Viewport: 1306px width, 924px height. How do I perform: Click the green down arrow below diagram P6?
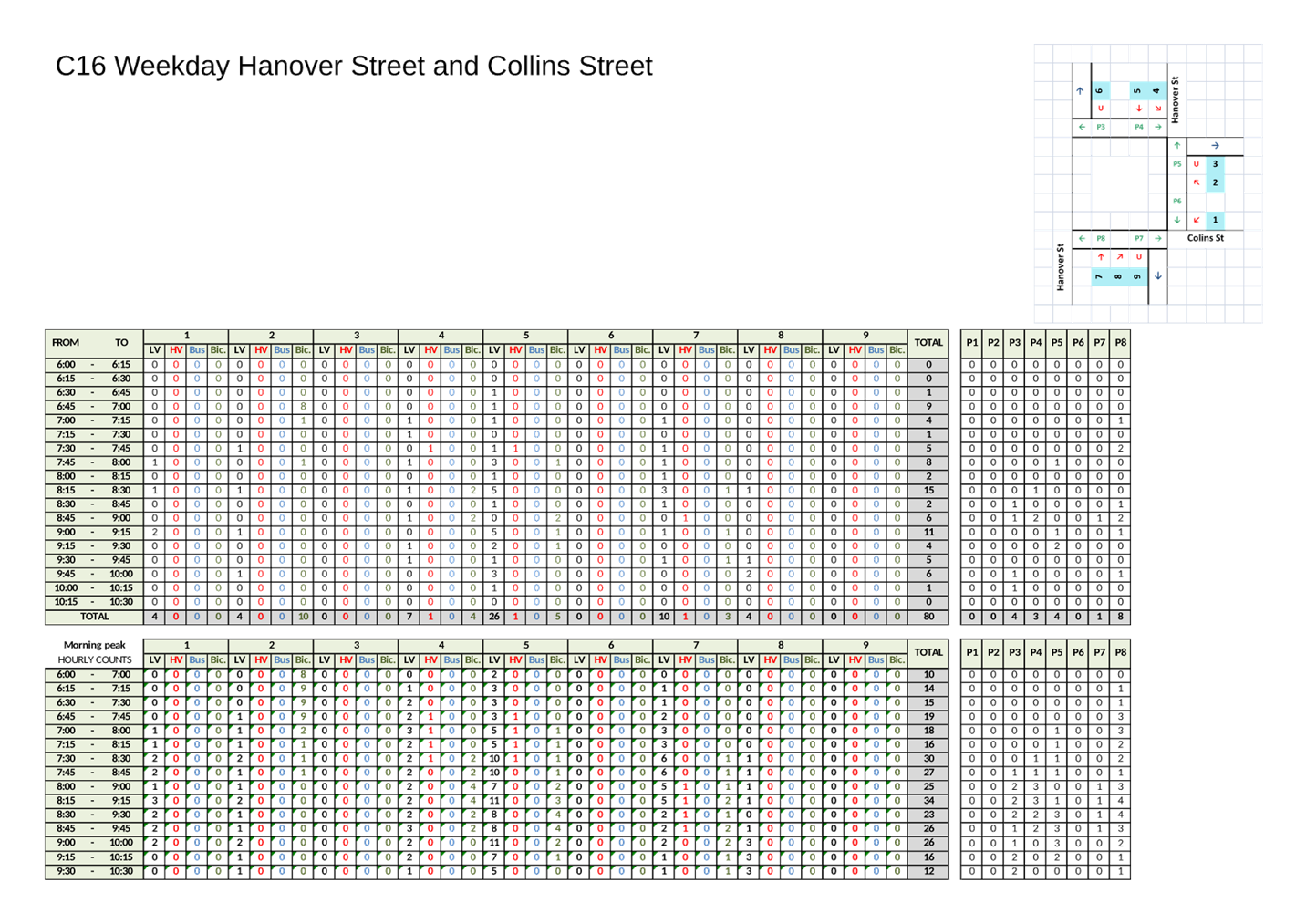pos(1177,220)
